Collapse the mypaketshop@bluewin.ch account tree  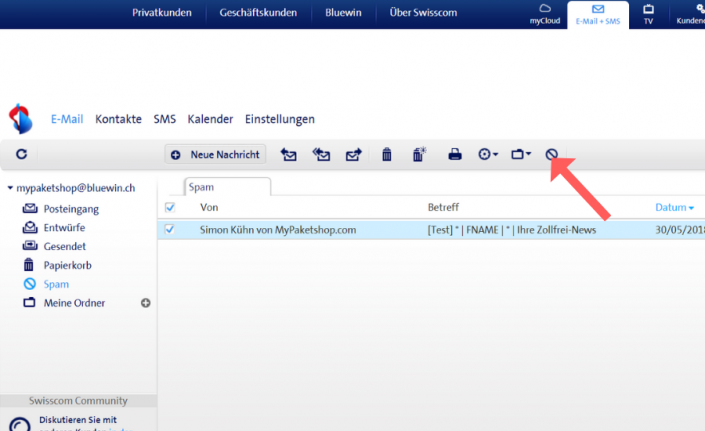[10, 188]
